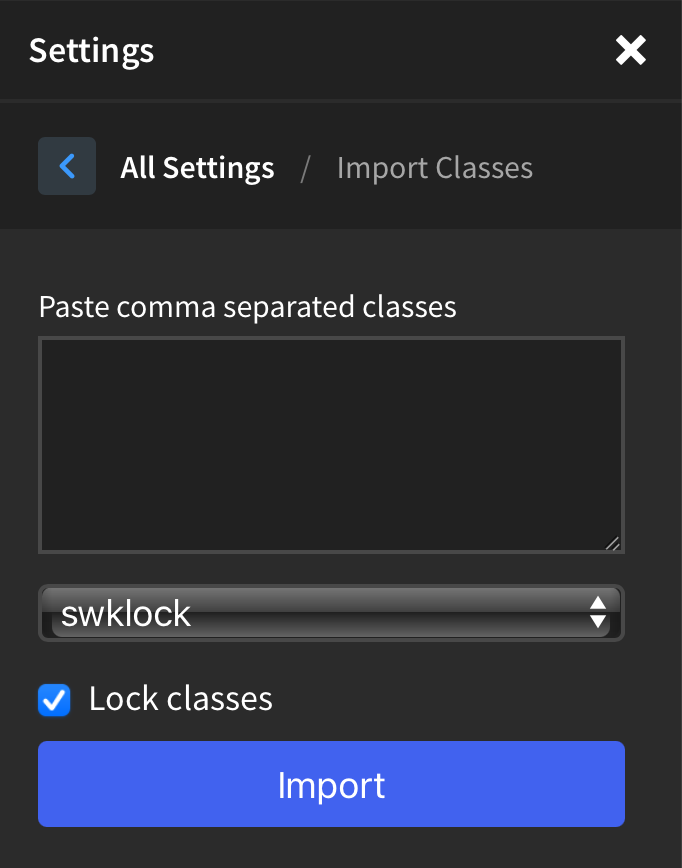Screen dimensions: 682x868
Task: Expand the project selector showing swklock
Action: [x=331, y=613]
